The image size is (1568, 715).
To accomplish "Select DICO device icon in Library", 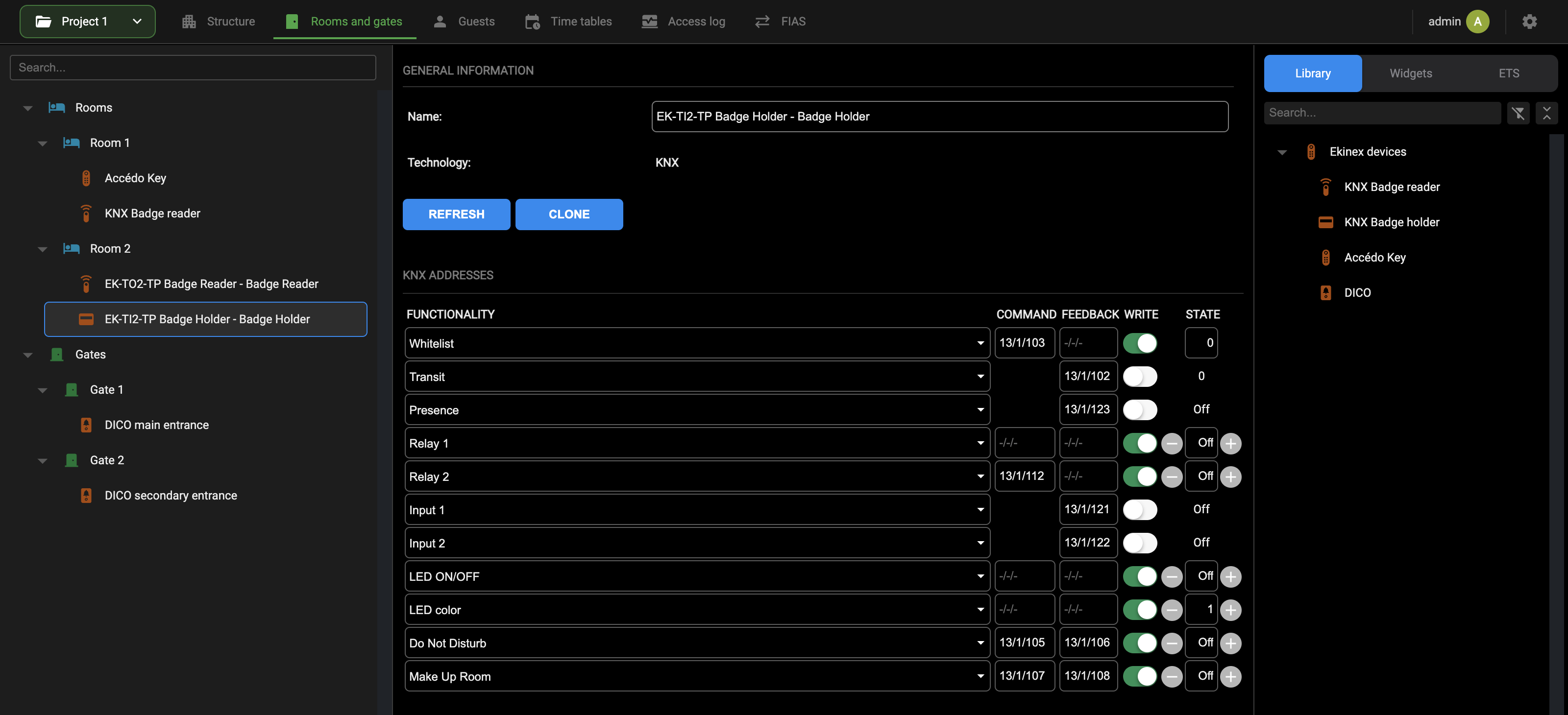I will [x=1326, y=293].
